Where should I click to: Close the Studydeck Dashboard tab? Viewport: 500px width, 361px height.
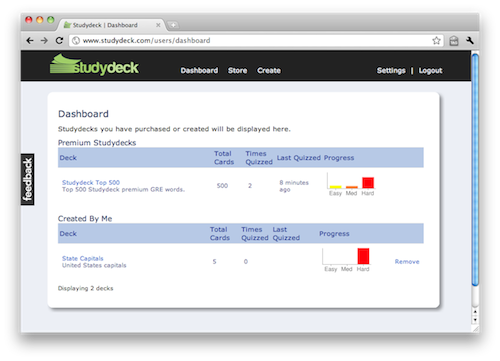pos(158,25)
